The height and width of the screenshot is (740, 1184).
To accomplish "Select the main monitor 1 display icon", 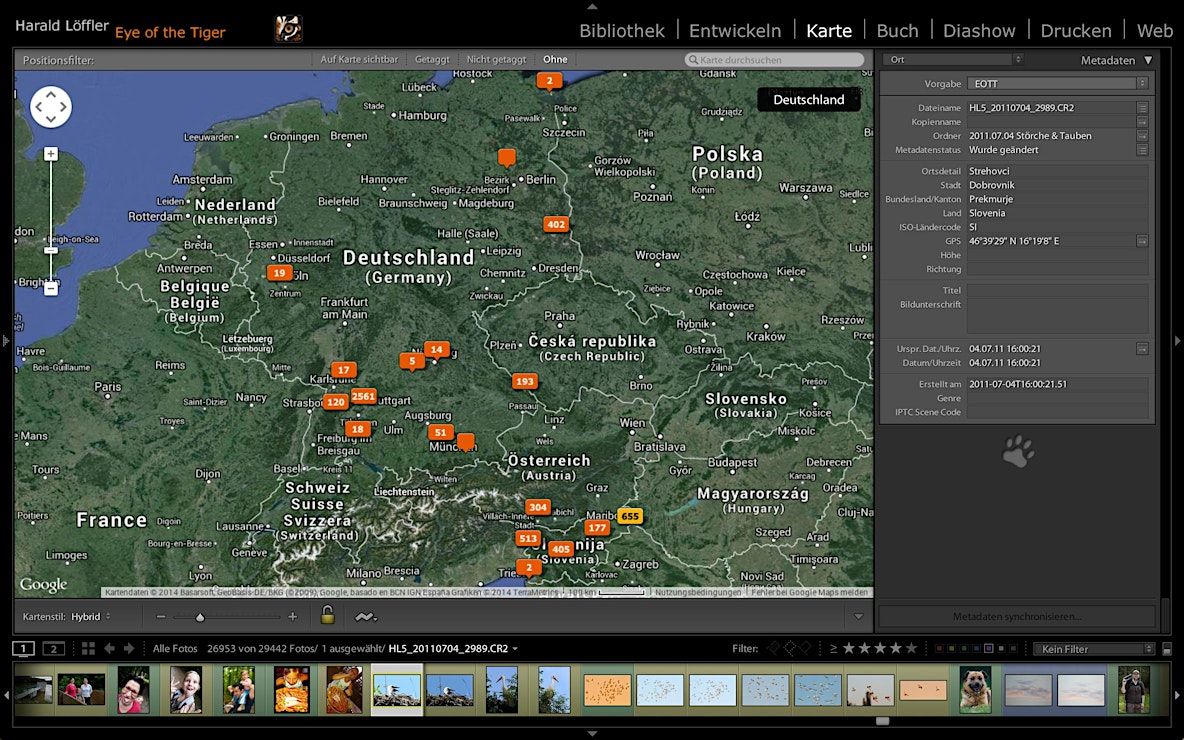I will point(23,649).
